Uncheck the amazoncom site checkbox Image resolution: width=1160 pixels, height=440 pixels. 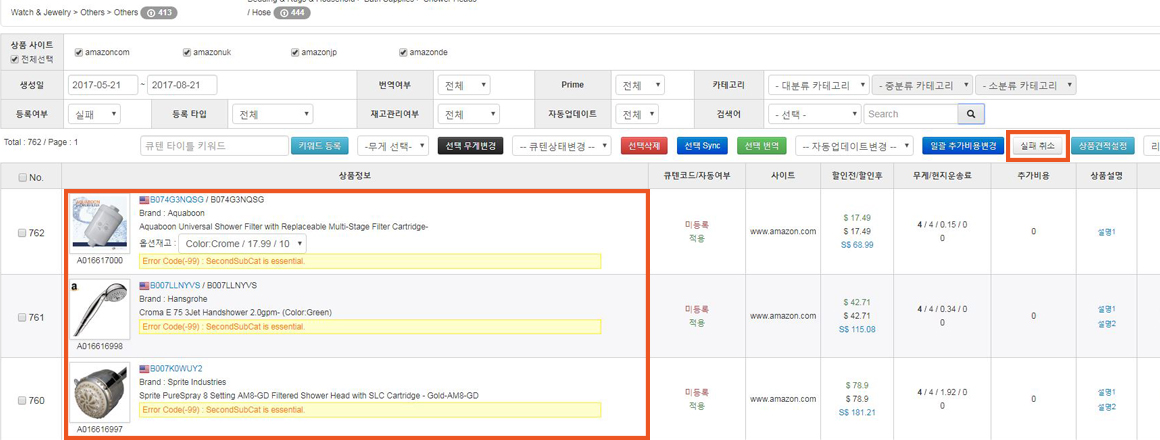tap(79, 53)
